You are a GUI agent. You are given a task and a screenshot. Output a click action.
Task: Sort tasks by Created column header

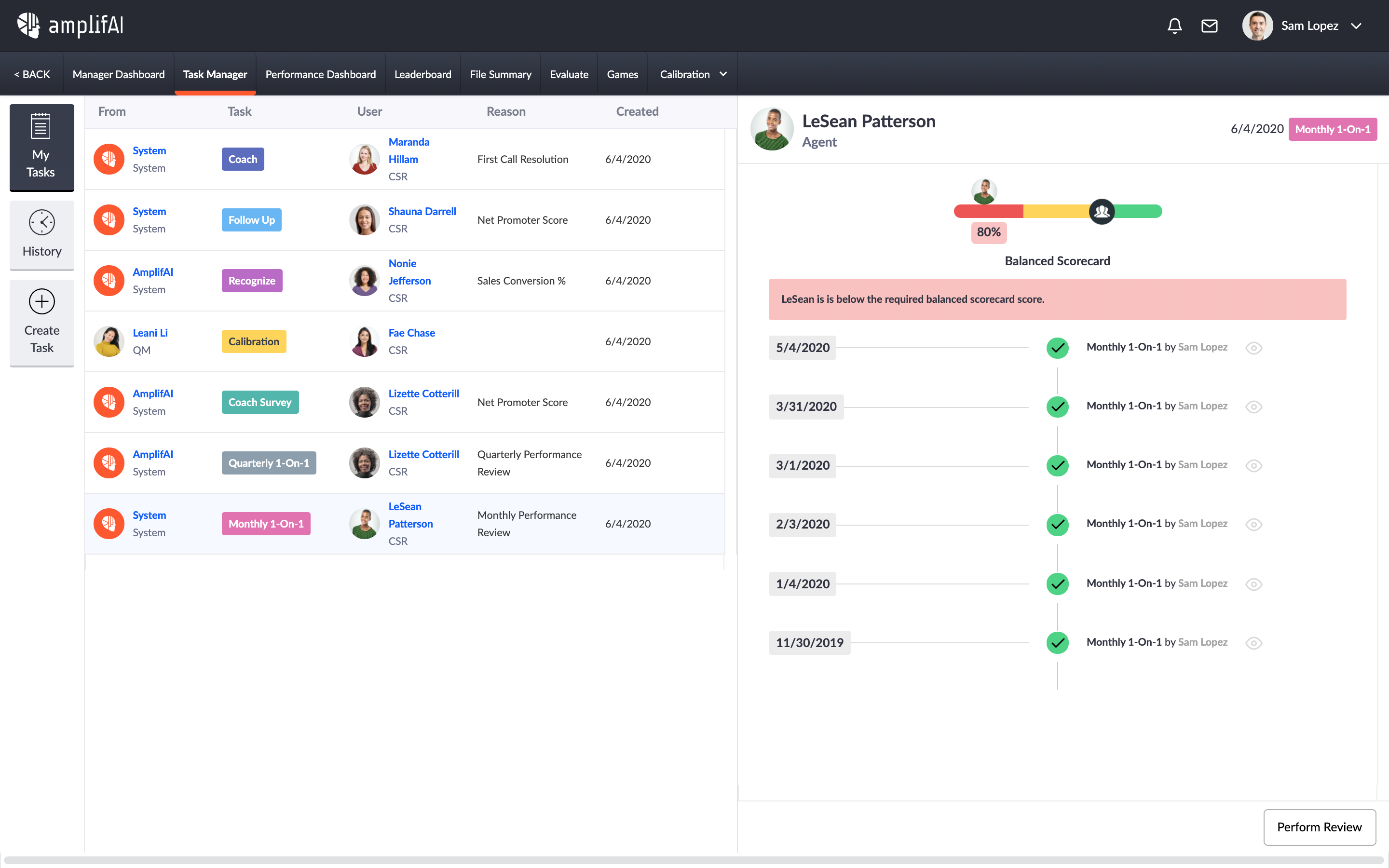click(x=637, y=111)
